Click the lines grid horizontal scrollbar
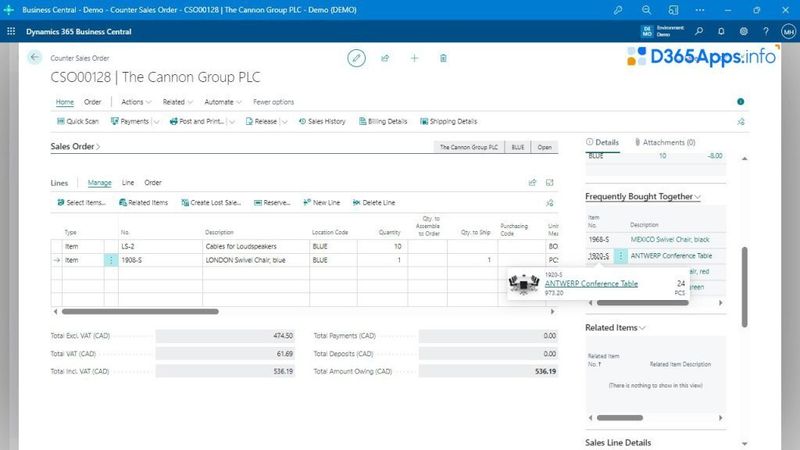This screenshot has height=450, width=800. pyautogui.click(x=140, y=311)
